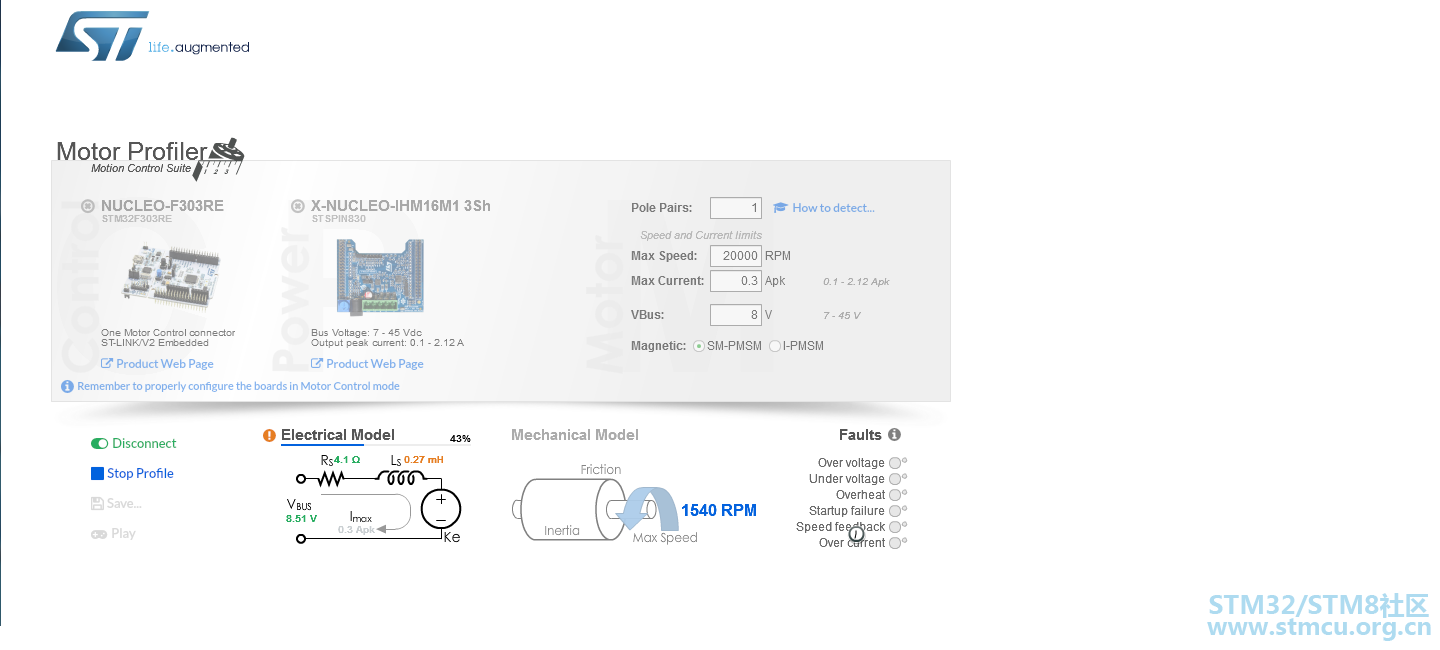Viewport: 1440px width, 650px height.
Task: Click the info icon beside the Motor Control mode reminder
Action: (x=67, y=386)
